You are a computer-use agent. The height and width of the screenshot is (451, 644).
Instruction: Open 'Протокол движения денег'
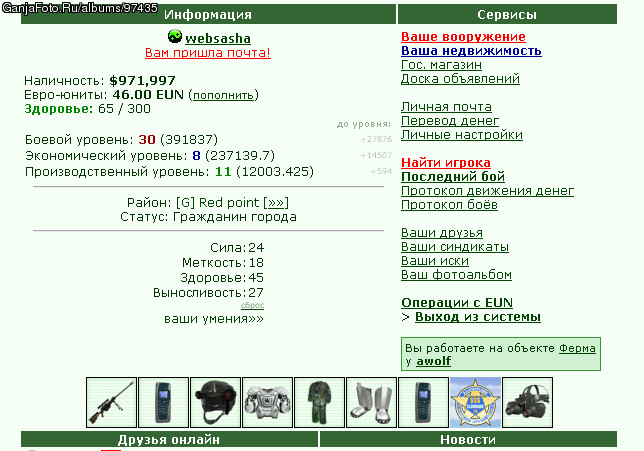pos(488,191)
